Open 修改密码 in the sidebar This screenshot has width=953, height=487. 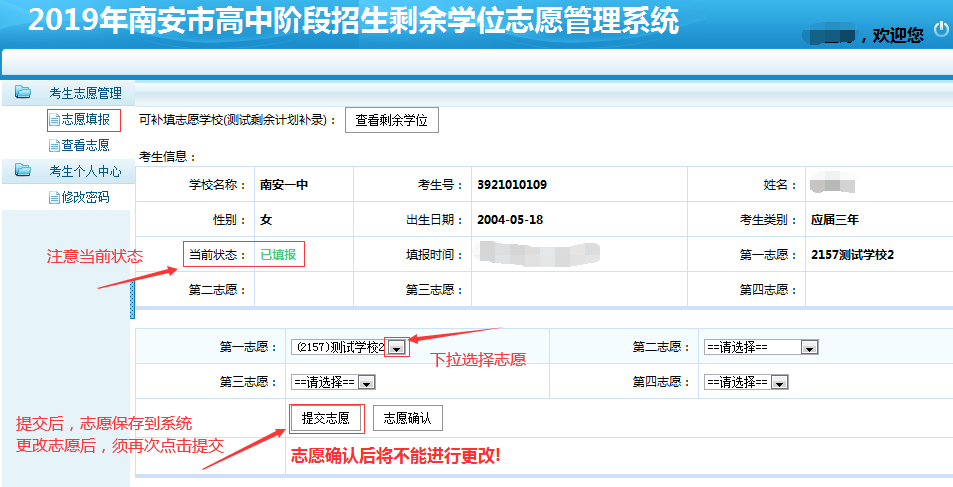click(x=86, y=198)
